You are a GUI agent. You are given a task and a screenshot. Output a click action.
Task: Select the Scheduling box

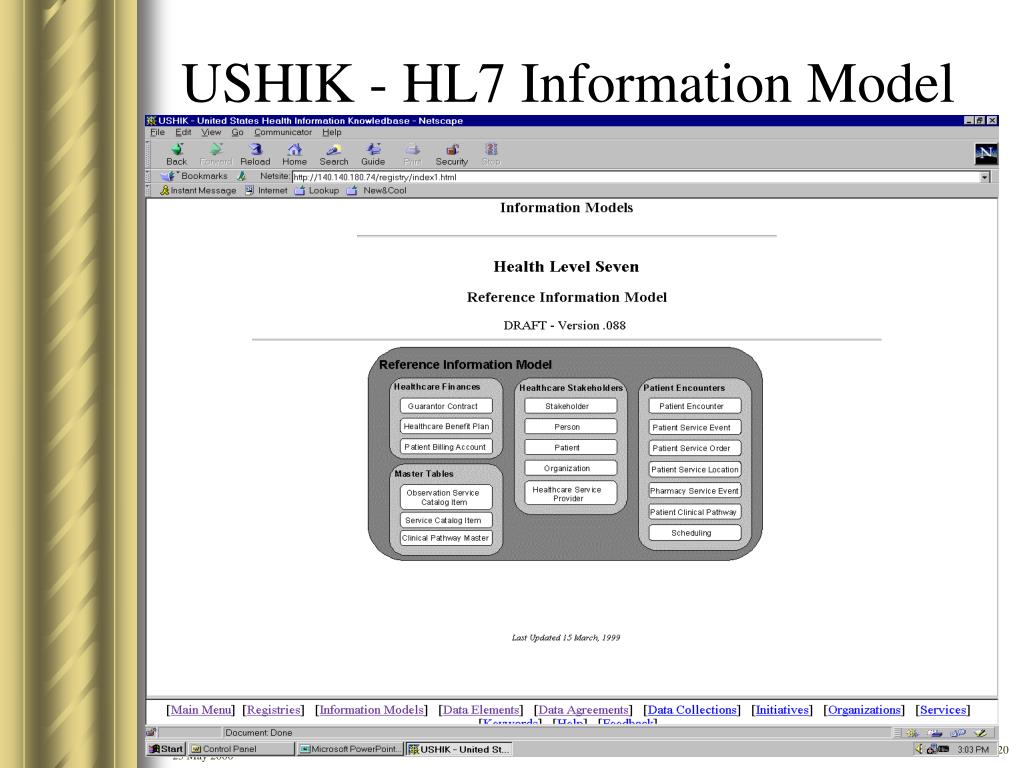pos(695,533)
